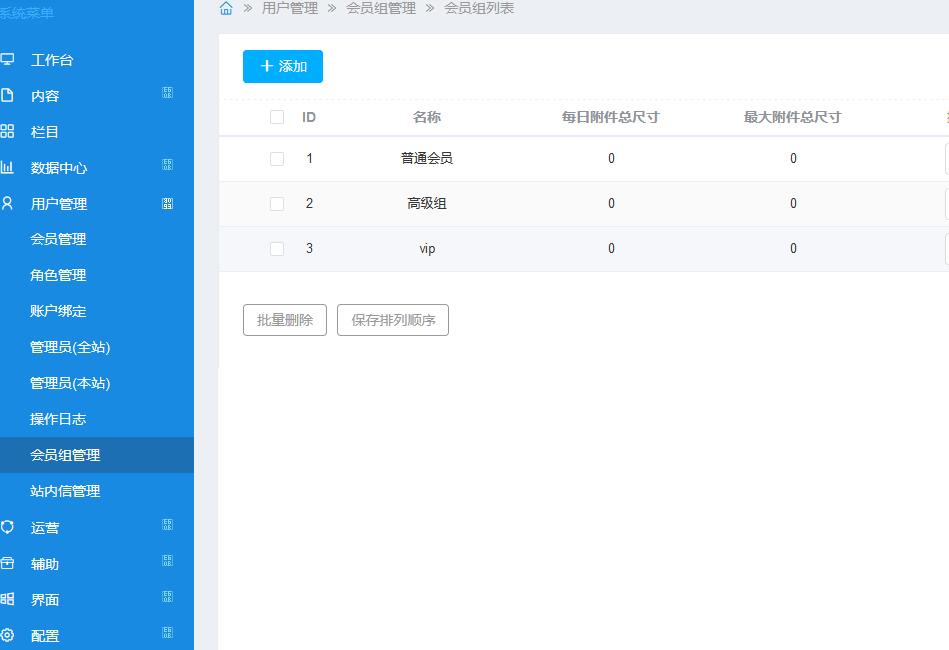
Task: Click the 用户管理 person icon
Action: [8, 204]
